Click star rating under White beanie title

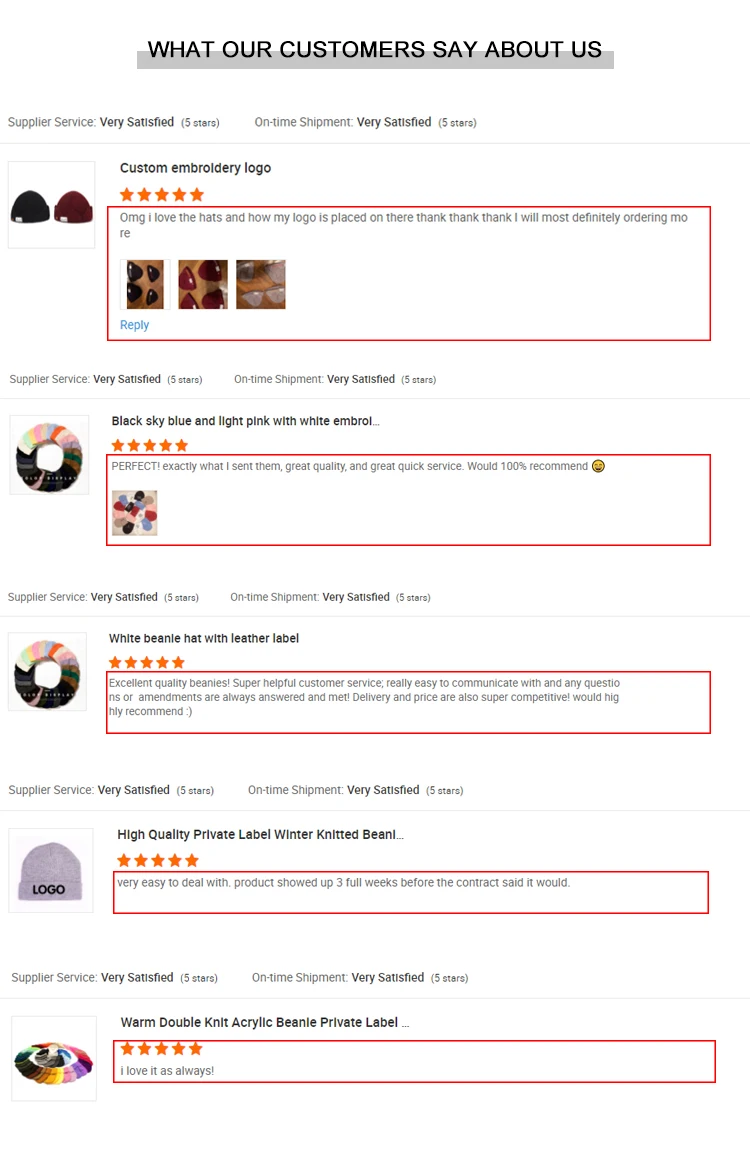pos(146,662)
